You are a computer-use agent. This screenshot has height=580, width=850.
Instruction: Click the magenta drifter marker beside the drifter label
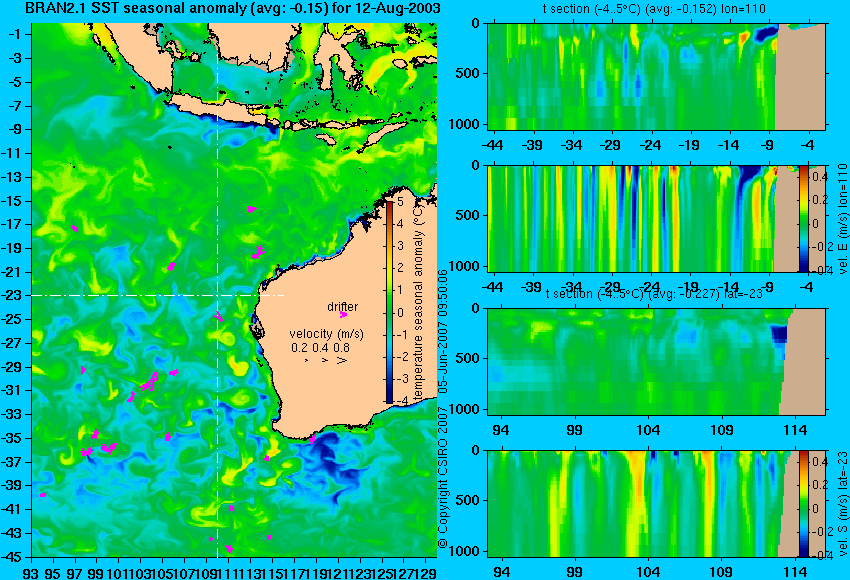pos(343,314)
